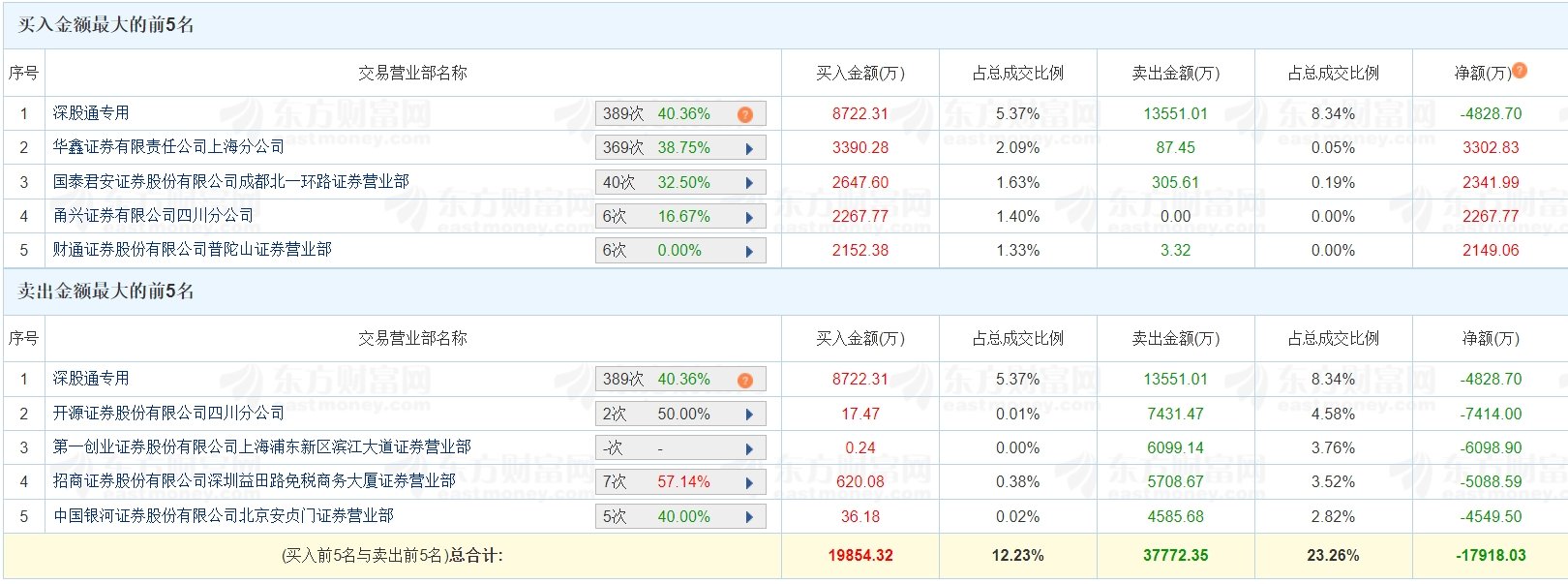Click the -次 stats box for 第一创业证券

(680, 448)
